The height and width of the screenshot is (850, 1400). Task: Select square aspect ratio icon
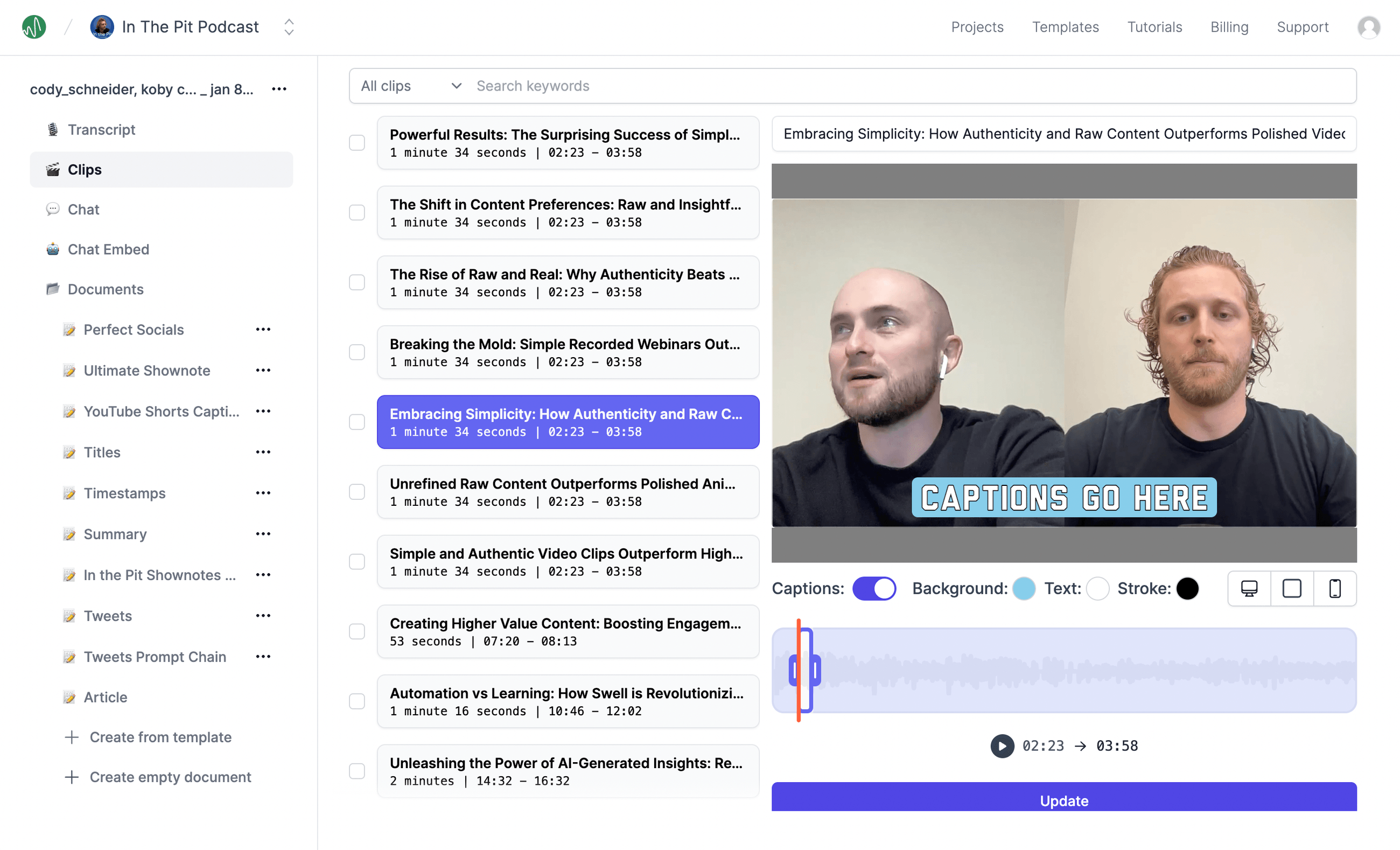pos(1291,588)
